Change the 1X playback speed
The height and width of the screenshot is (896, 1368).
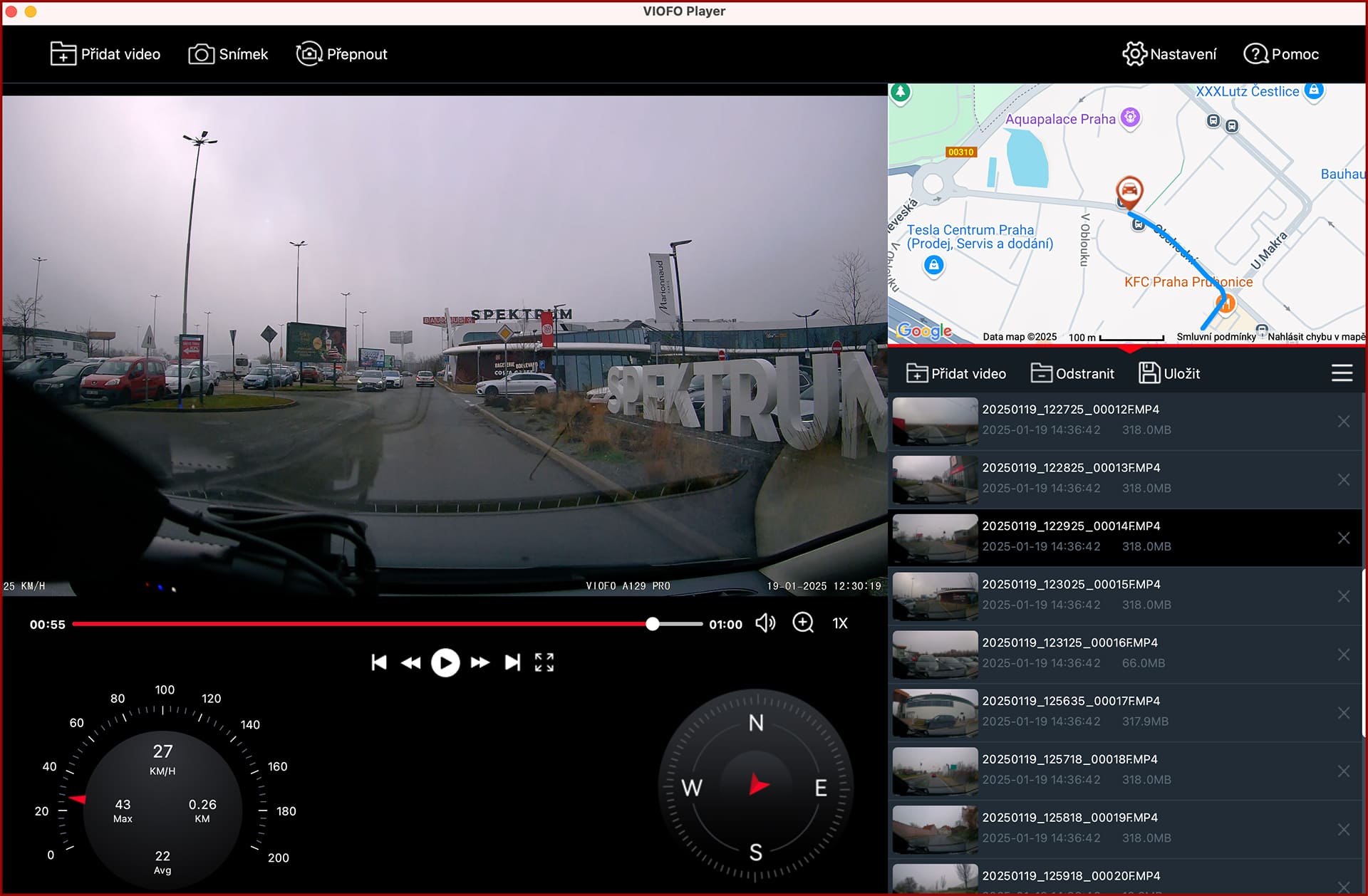point(840,623)
